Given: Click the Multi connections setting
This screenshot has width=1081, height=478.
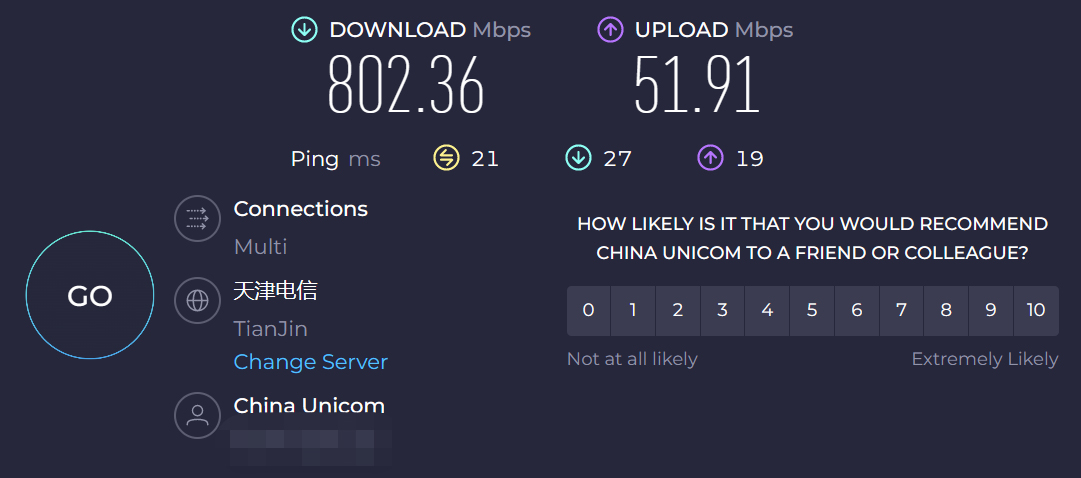Looking at the screenshot, I should [x=260, y=246].
